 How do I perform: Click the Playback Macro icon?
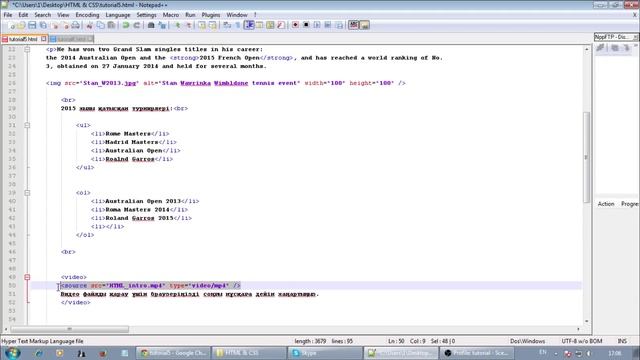(317, 25)
